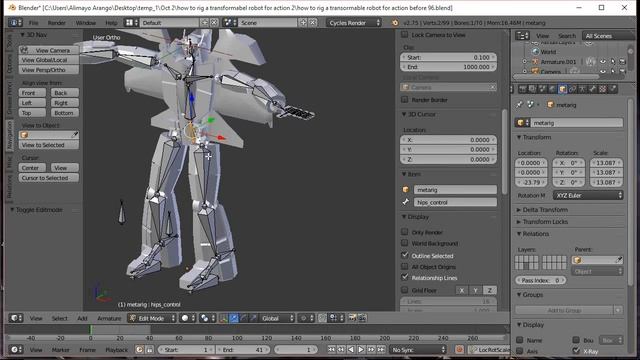Jump to the first frame

click(331, 350)
